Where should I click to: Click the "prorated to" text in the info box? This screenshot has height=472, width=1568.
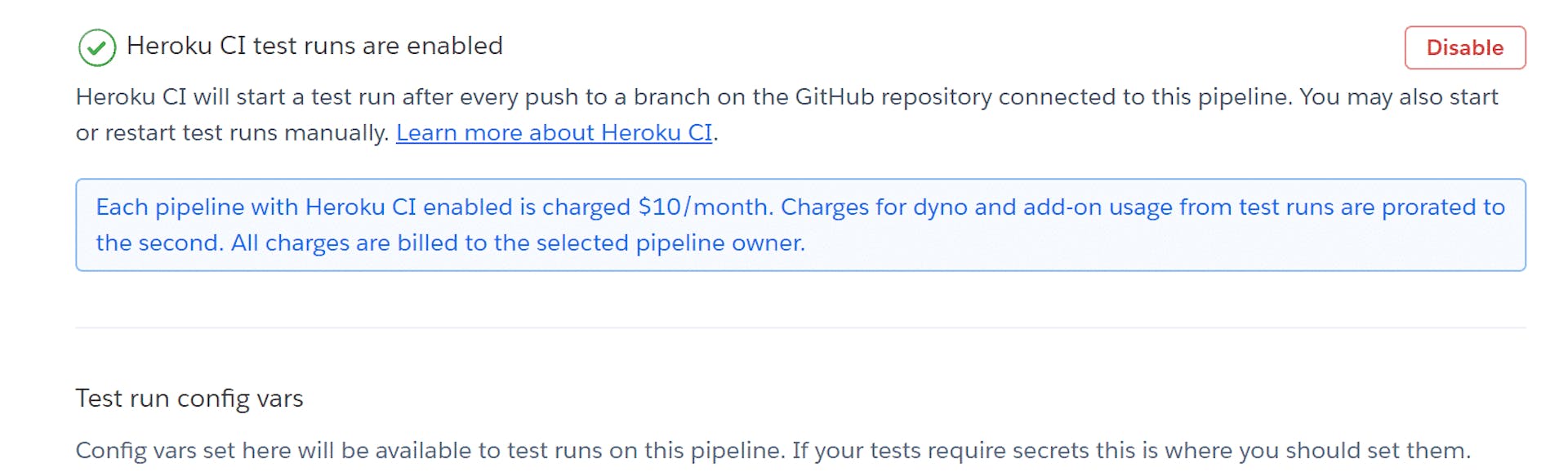click(x=1443, y=207)
